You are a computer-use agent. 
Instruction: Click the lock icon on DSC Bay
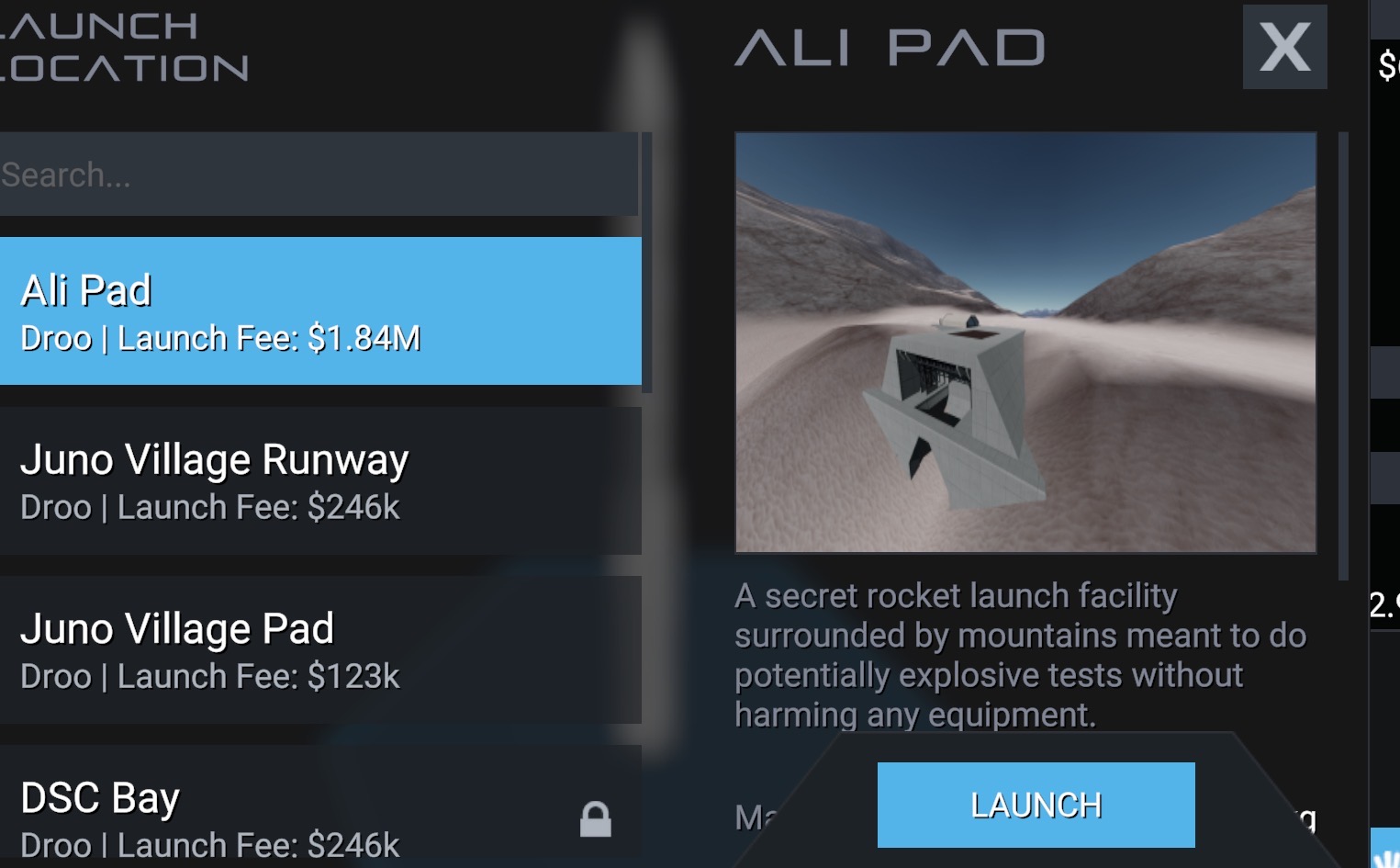pos(595,819)
